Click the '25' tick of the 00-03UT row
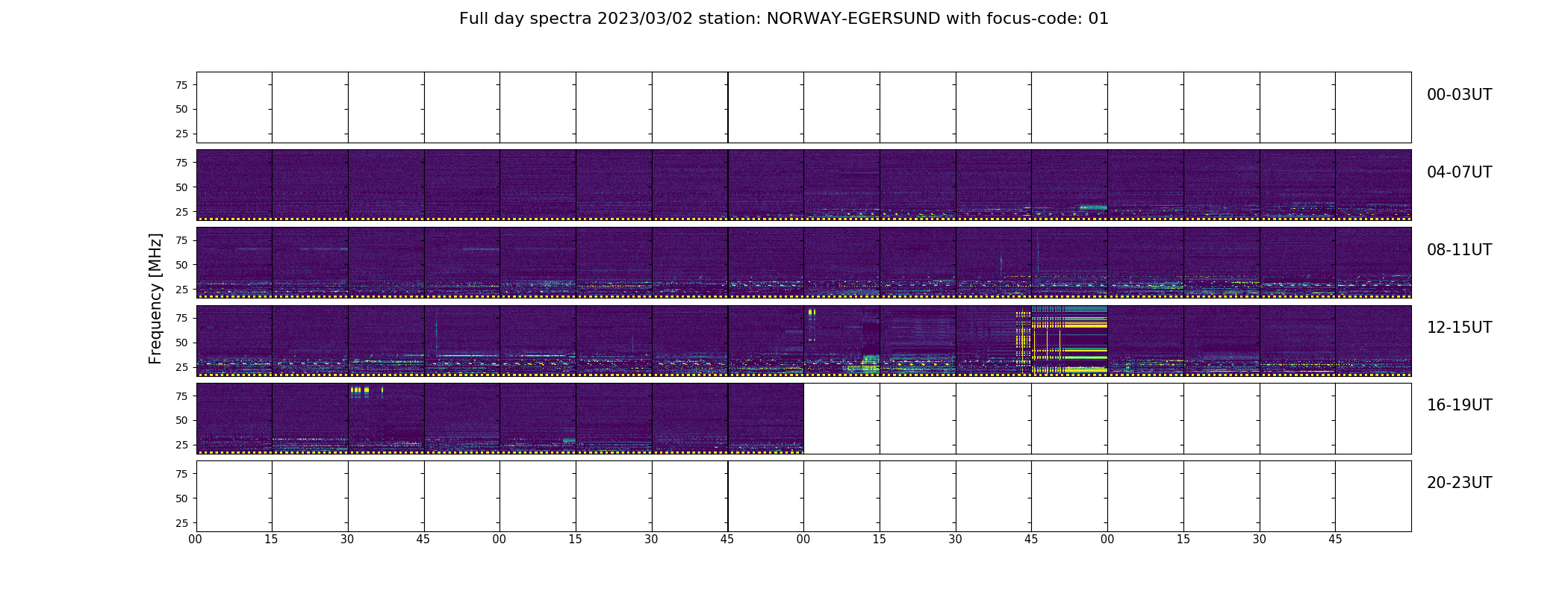 point(181,134)
